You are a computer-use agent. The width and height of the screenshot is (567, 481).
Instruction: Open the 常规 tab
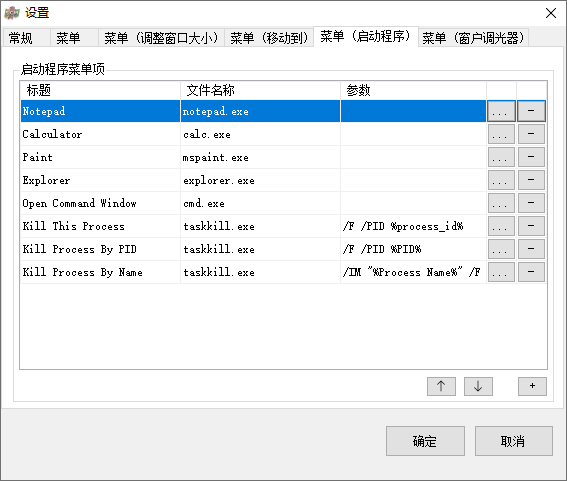coord(26,38)
